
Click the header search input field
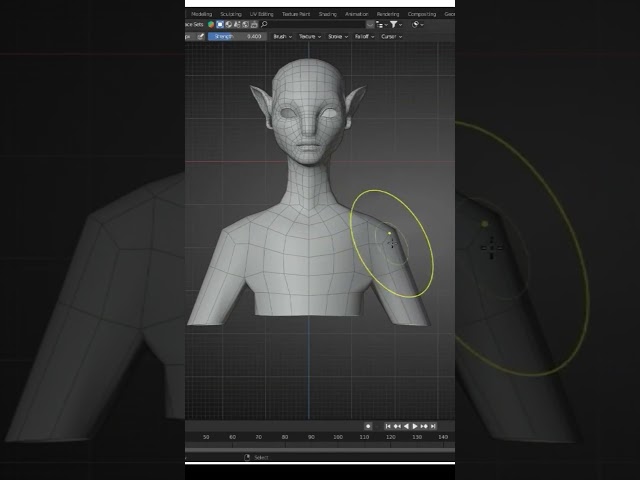pyautogui.click(x=312, y=24)
